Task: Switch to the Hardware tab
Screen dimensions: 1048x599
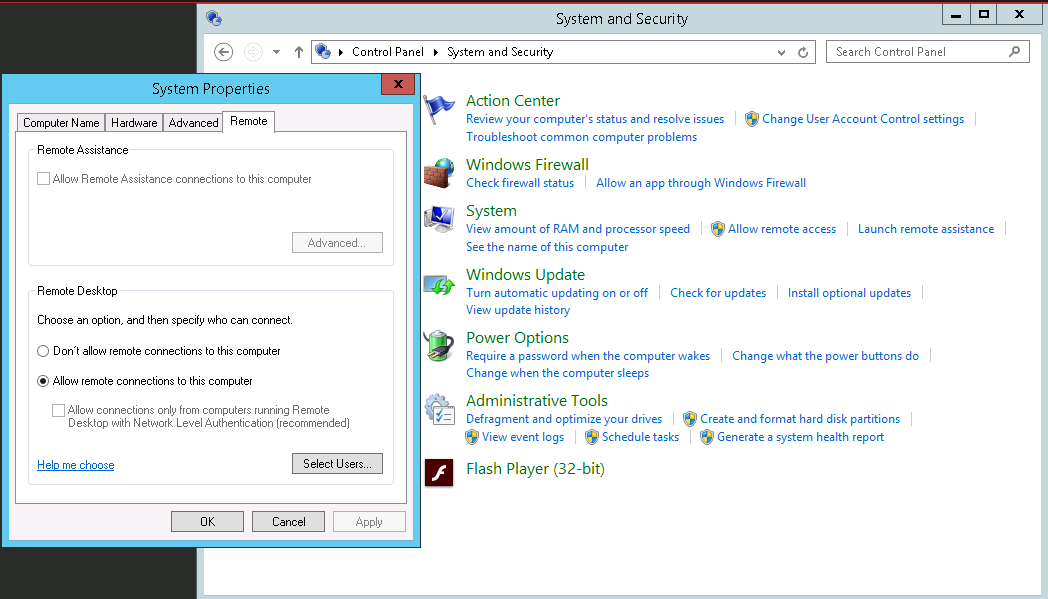Action: (134, 123)
